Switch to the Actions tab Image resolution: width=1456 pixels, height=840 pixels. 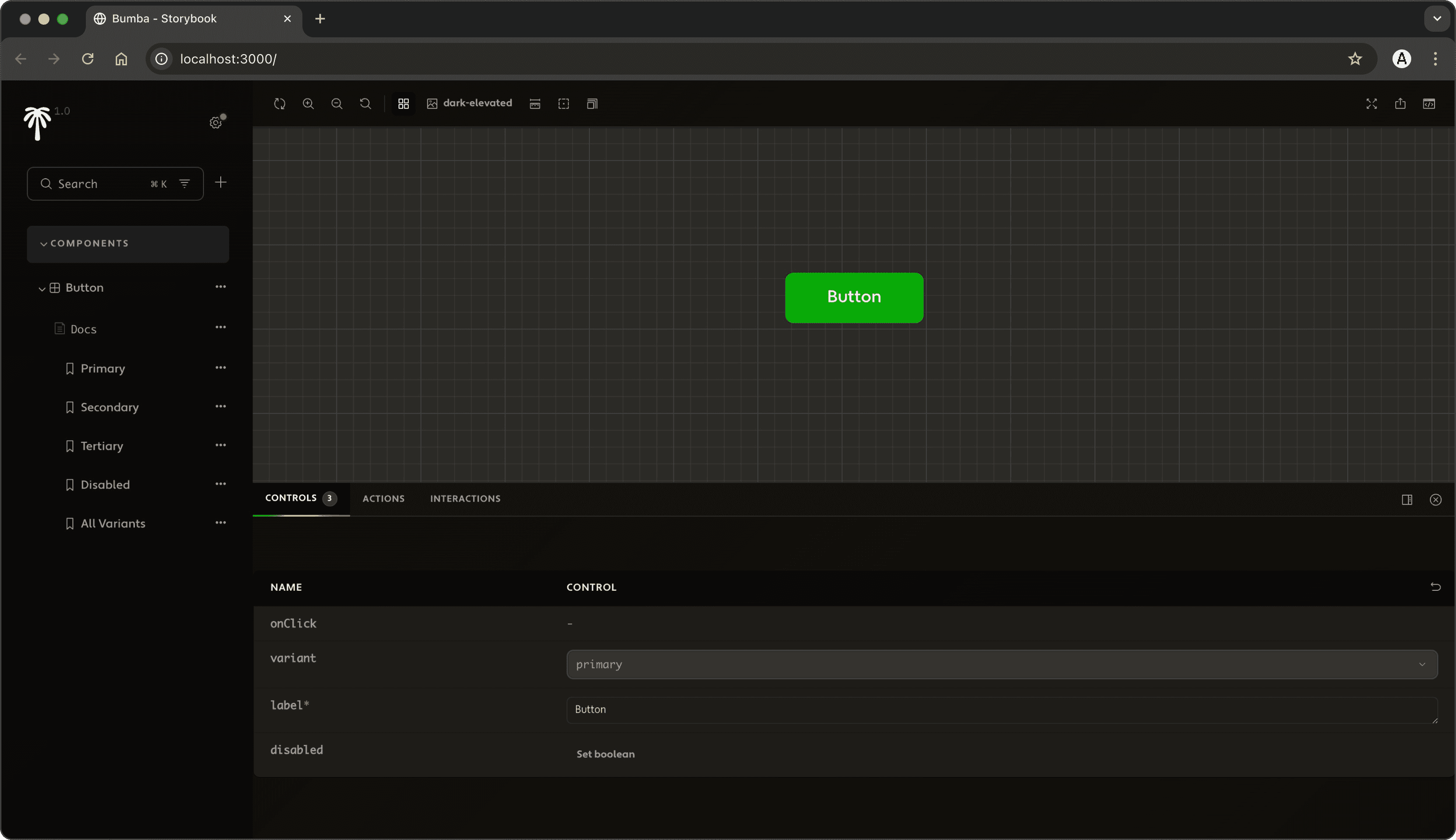(383, 499)
